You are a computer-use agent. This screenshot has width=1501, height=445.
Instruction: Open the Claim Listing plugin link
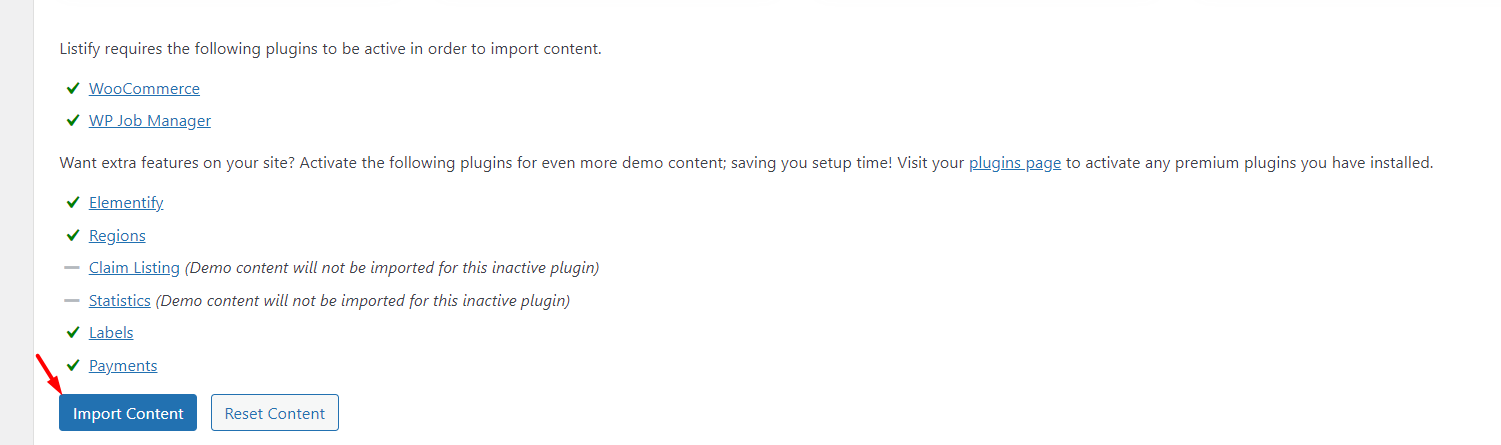click(134, 268)
